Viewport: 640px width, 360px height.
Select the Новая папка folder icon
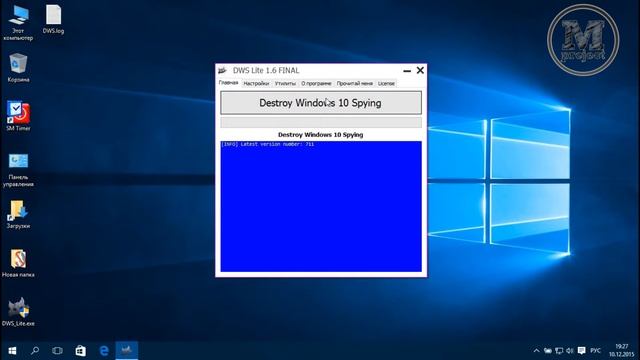(18, 263)
